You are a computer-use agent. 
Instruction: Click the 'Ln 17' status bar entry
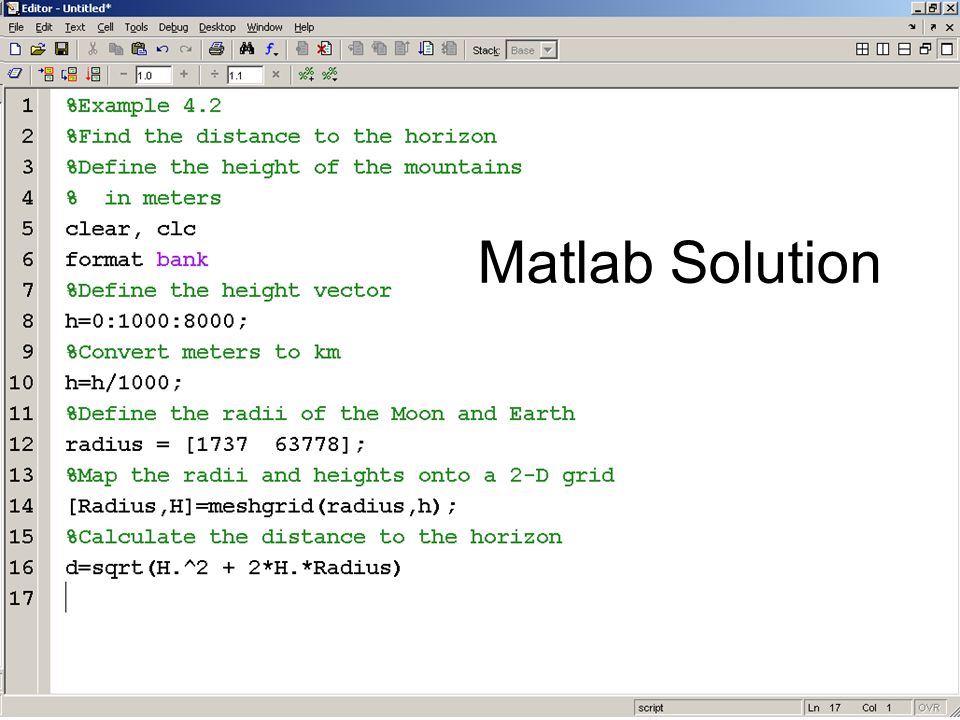click(824, 708)
